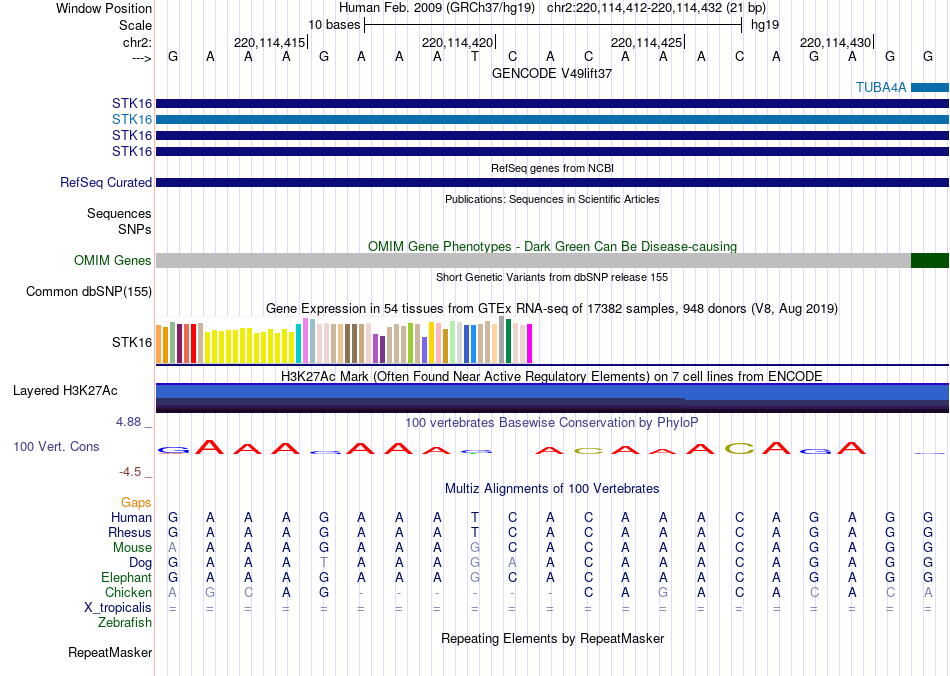Click the X_tropicalis species label
Image resolution: width=950 pixels, height=676 pixels.
click(x=118, y=608)
